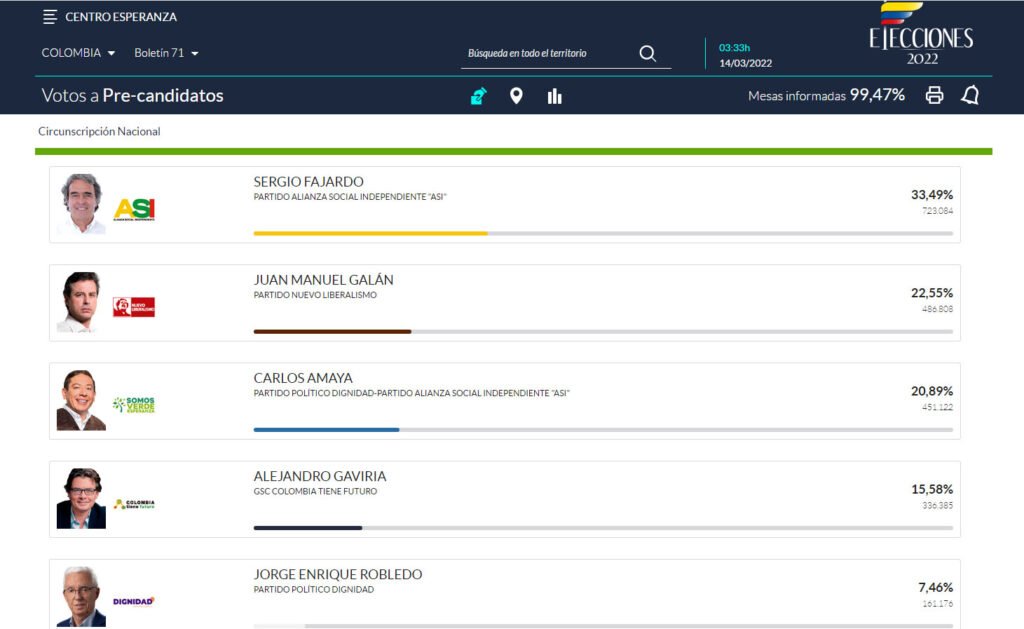The image size is (1024, 629).
Task: Click the ASI party logo
Action: (134, 209)
